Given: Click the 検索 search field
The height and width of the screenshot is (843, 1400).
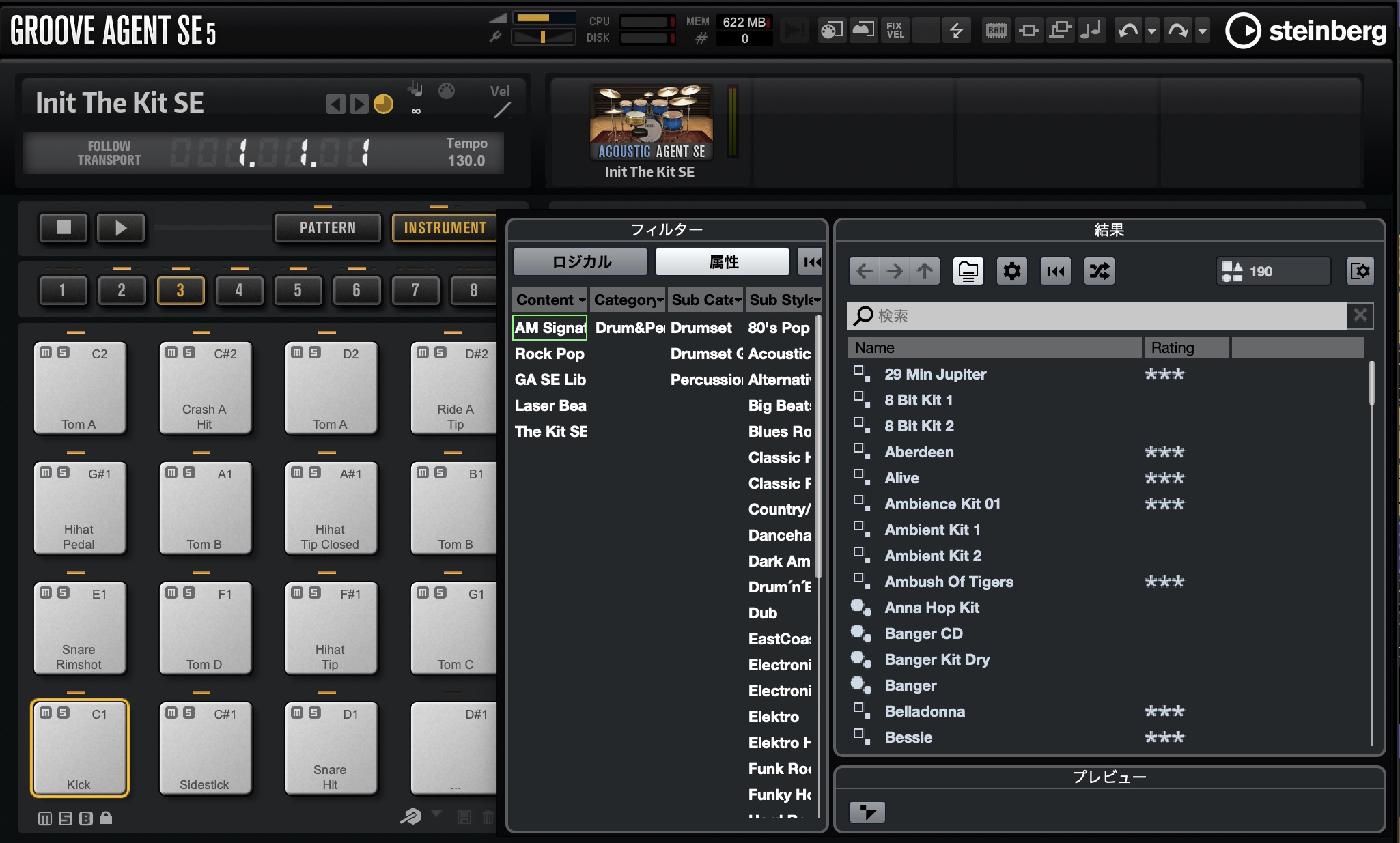Looking at the screenshot, I should pyautogui.click(x=1097, y=315).
